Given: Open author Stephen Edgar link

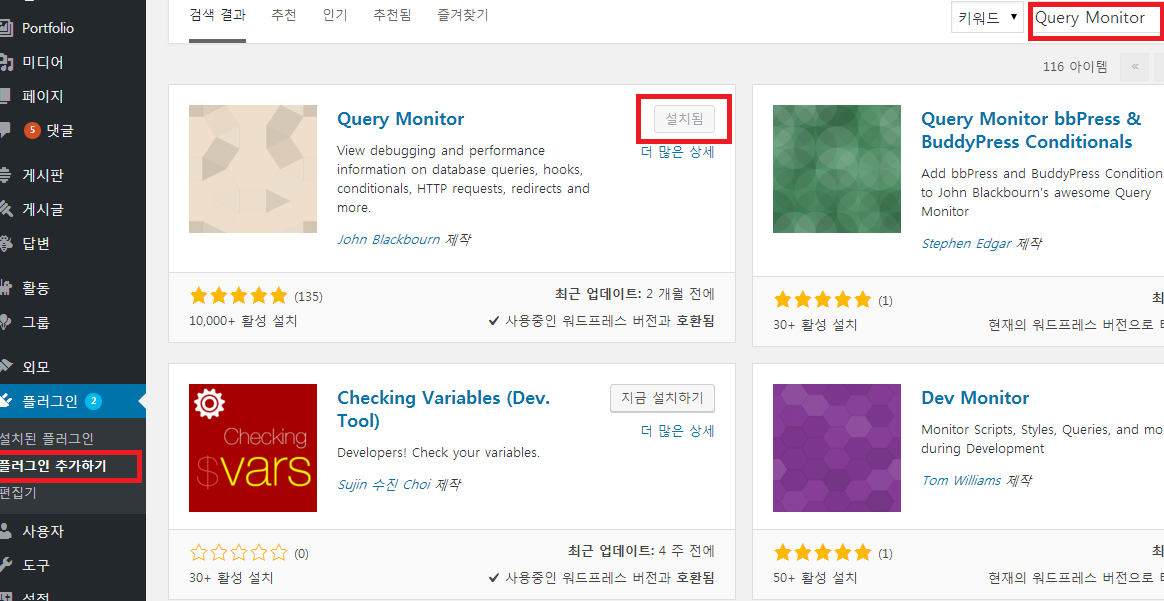Looking at the screenshot, I should coord(967,243).
